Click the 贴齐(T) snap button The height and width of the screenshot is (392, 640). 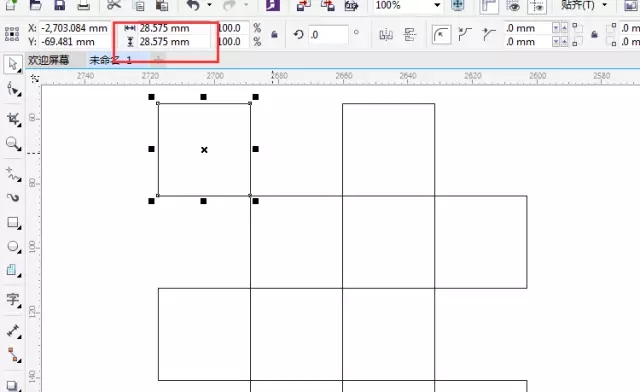tap(578, 5)
